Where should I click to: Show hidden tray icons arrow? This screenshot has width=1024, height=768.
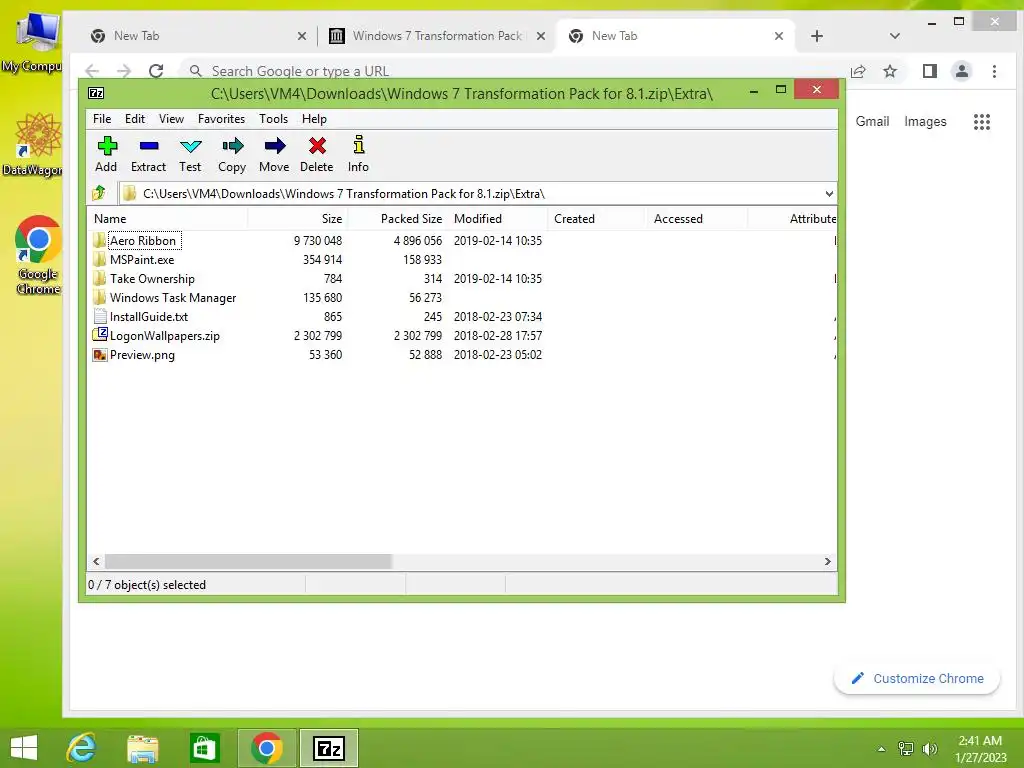pyautogui.click(x=881, y=749)
